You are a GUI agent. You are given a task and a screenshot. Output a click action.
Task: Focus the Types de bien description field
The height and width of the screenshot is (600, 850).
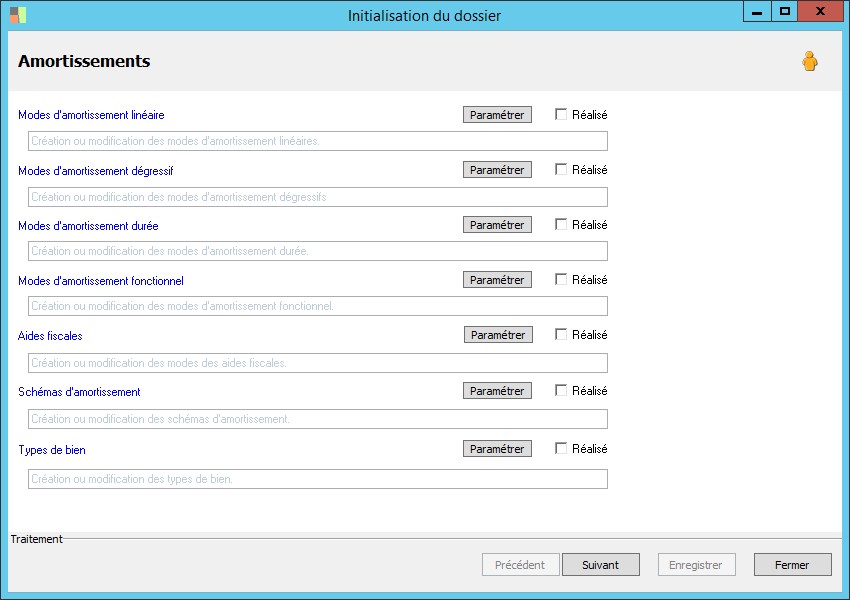318,479
